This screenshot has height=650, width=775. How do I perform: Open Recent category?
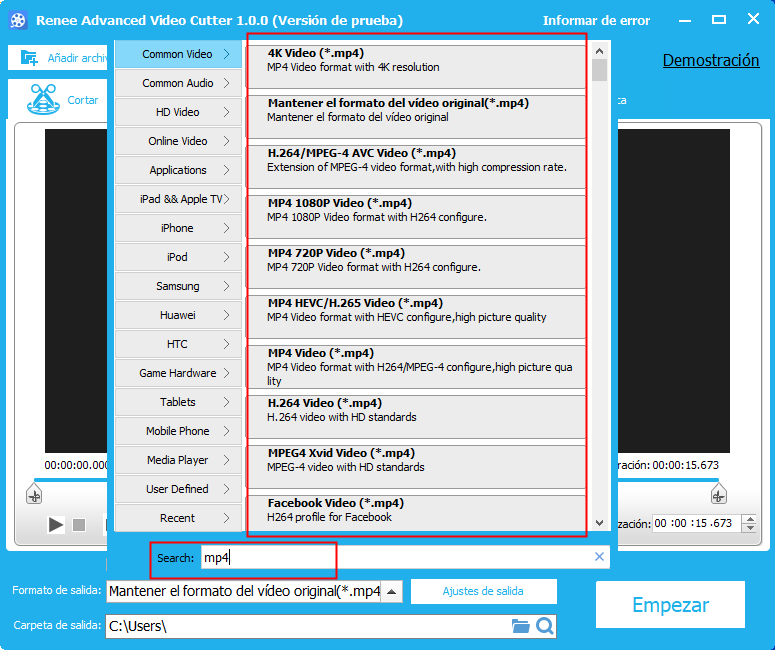tap(178, 518)
